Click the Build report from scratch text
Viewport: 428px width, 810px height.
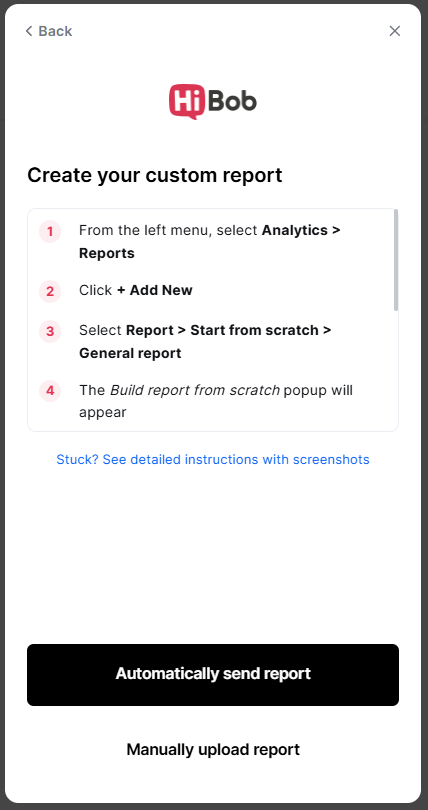195,390
